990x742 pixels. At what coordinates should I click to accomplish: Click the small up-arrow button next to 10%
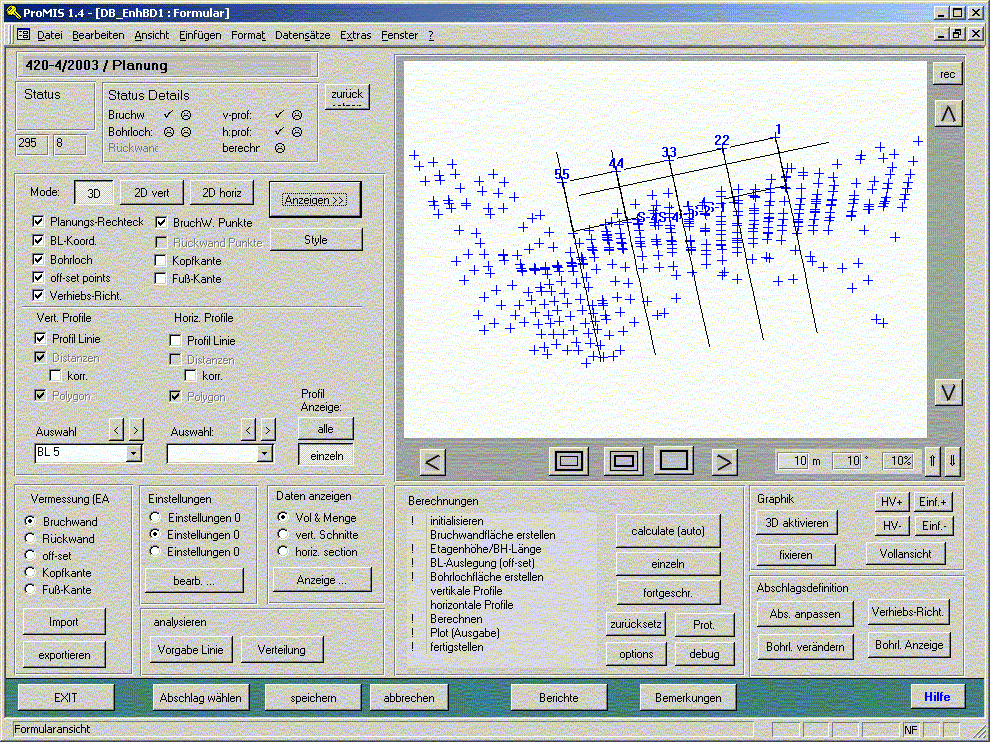tap(932, 461)
